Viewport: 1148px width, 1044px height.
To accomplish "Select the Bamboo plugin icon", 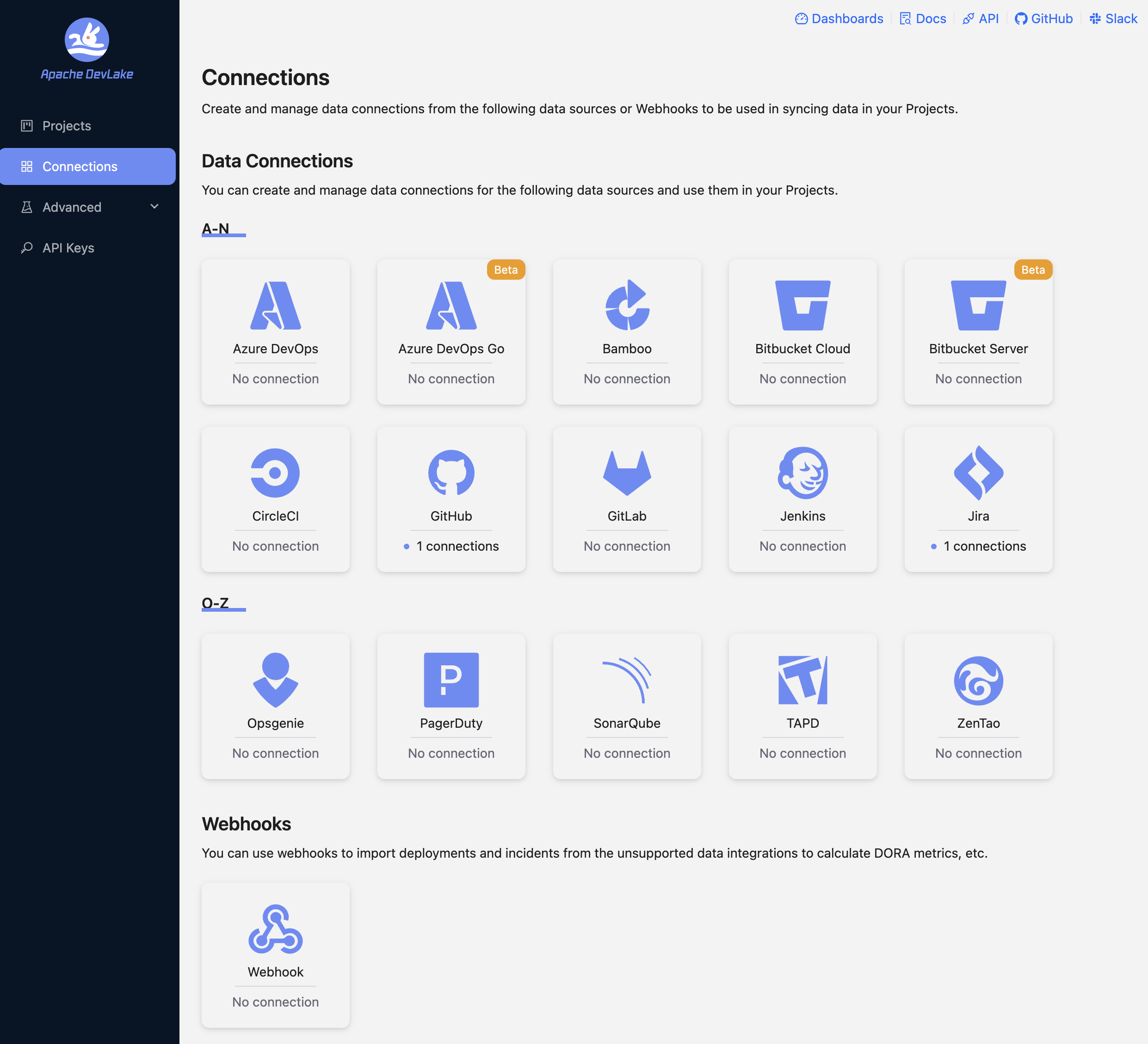I will pos(627,305).
